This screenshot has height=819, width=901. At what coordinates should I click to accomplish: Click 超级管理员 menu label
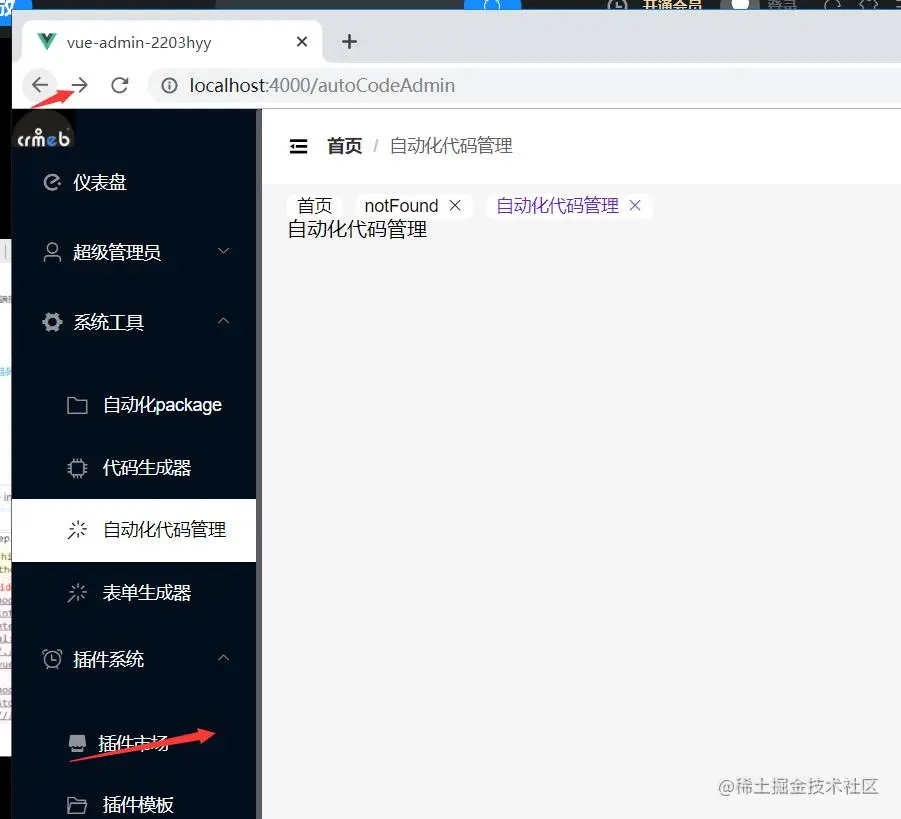117,252
